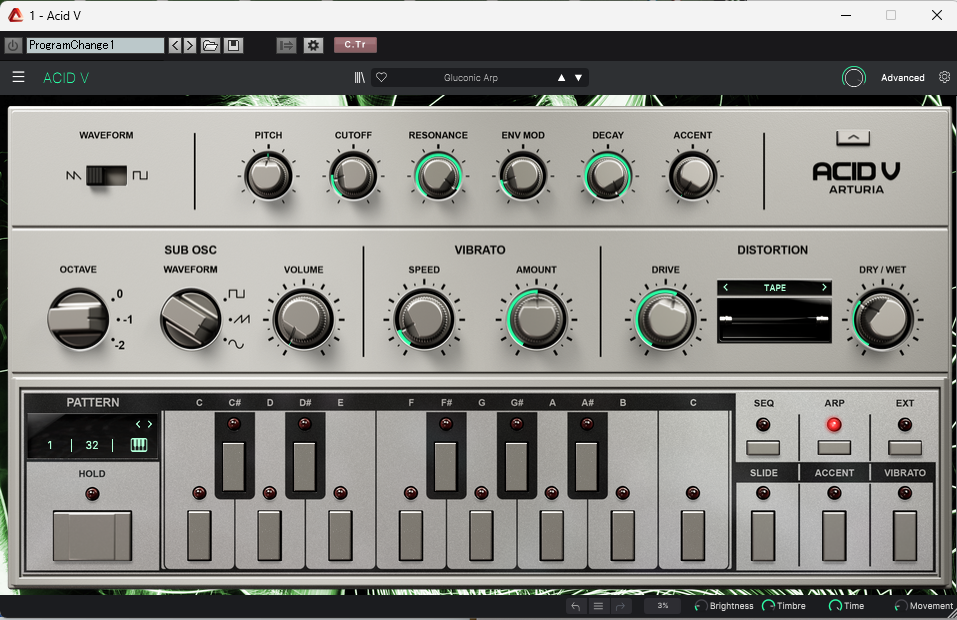This screenshot has width=957, height=620.
Task: Click the Timbre macro knob
Action: 768,606
